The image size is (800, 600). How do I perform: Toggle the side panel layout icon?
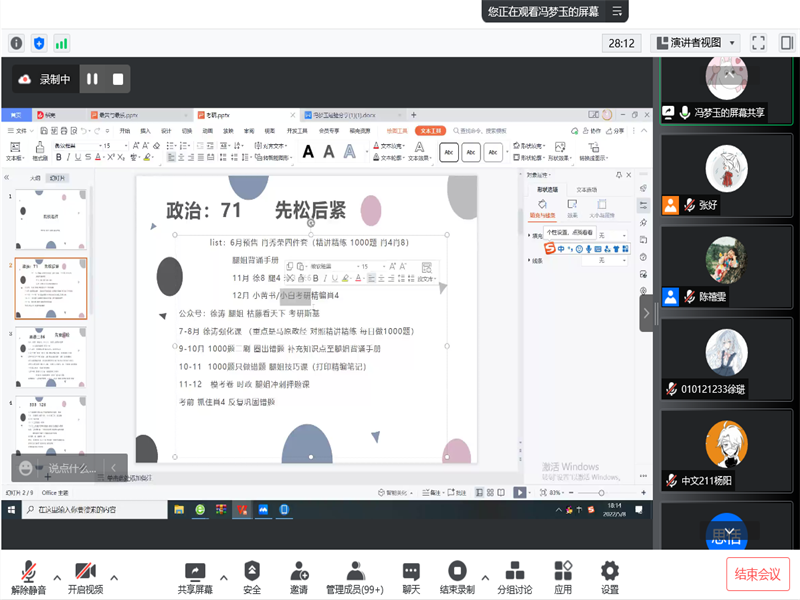(786, 43)
